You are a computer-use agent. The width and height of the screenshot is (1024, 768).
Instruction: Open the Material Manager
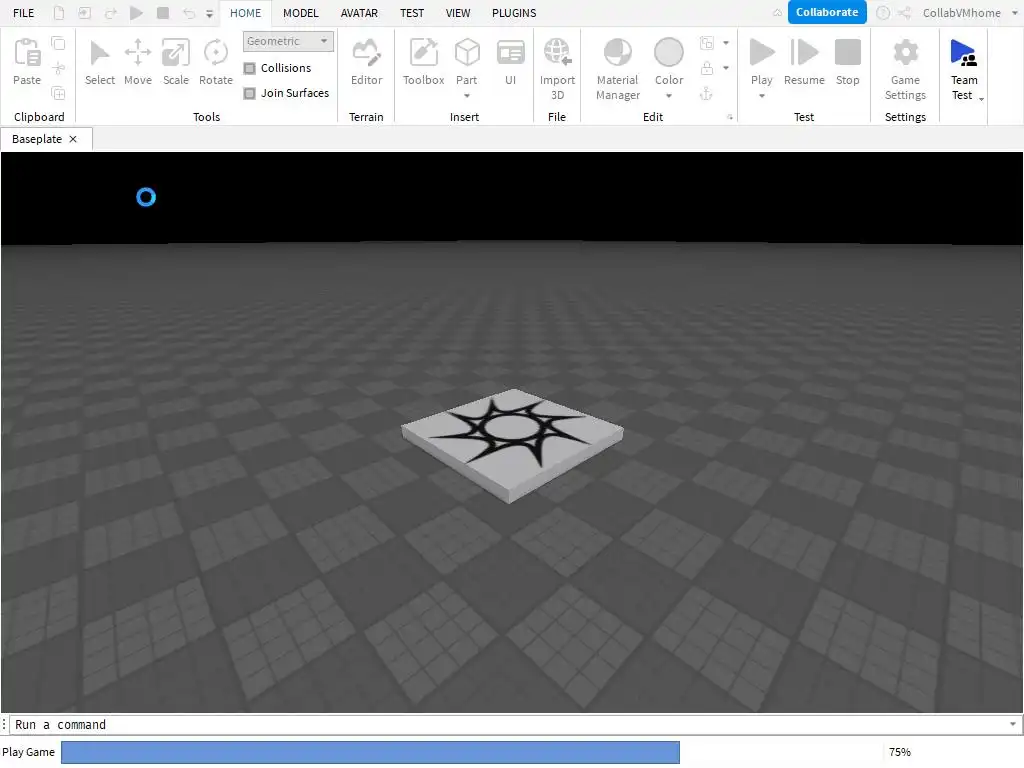click(x=617, y=68)
